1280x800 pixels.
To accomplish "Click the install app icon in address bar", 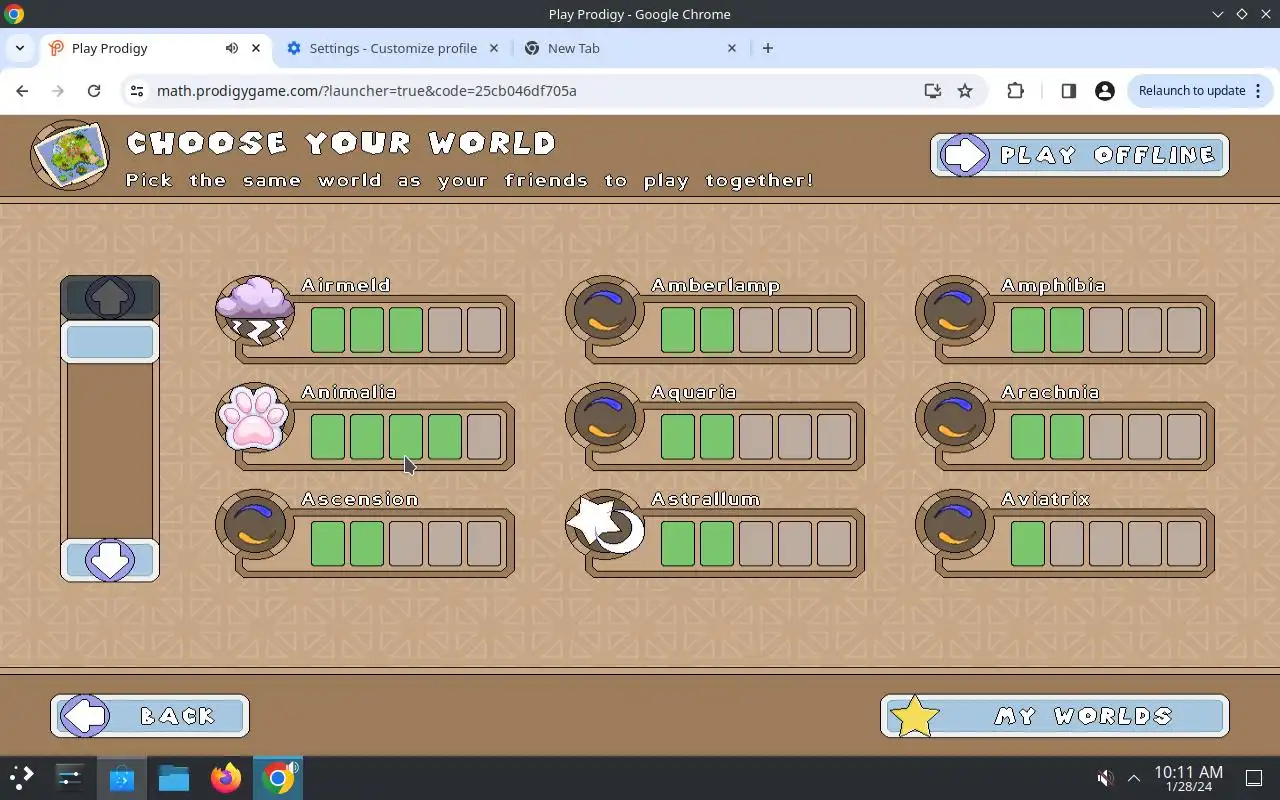I will 932,90.
